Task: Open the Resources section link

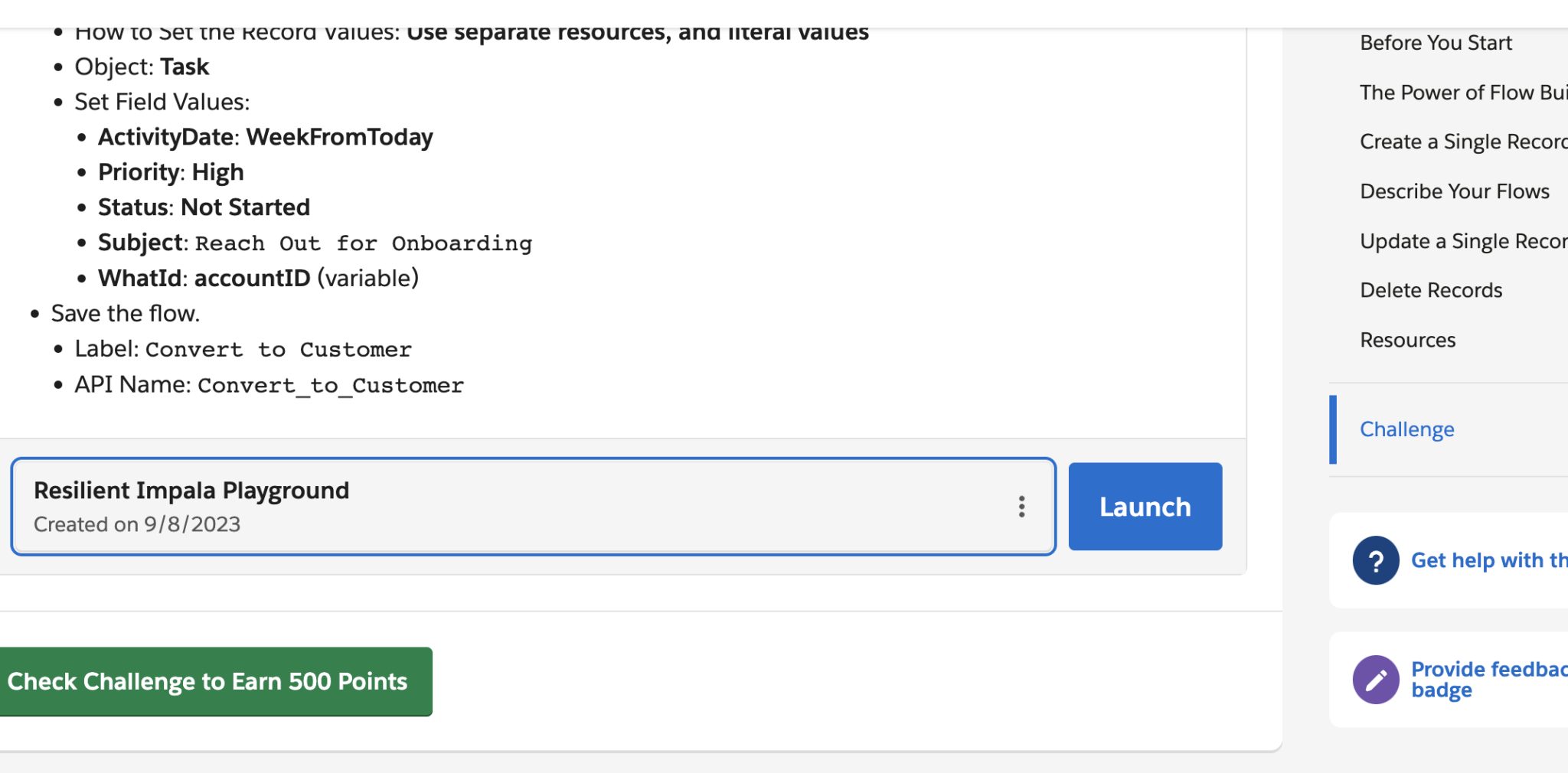Action: [x=1407, y=340]
